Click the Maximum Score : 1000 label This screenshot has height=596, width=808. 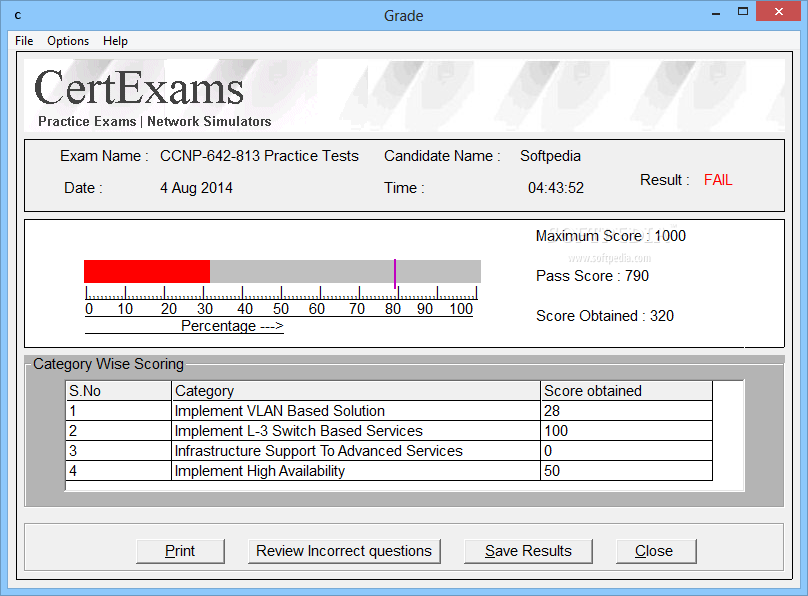point(611,236)
